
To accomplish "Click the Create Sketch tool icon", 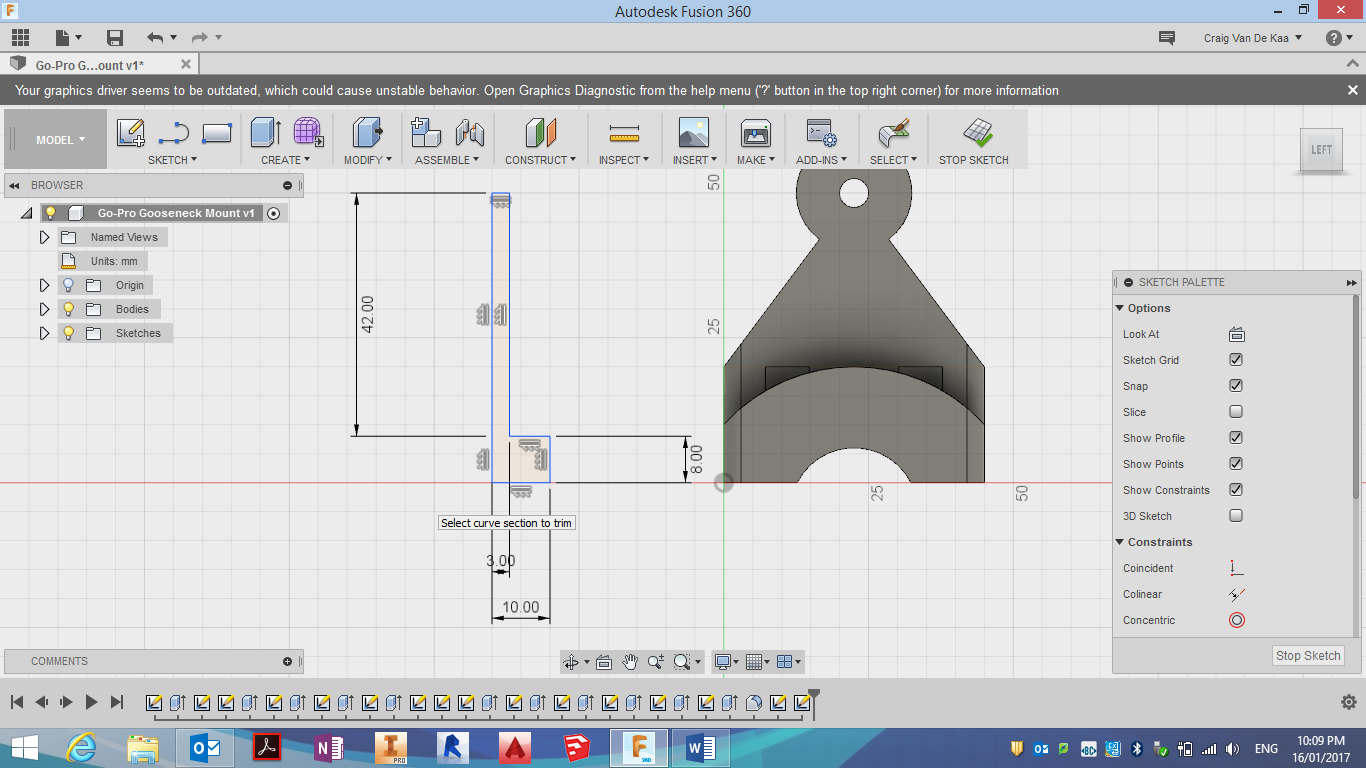I will (x=130, y=133).
